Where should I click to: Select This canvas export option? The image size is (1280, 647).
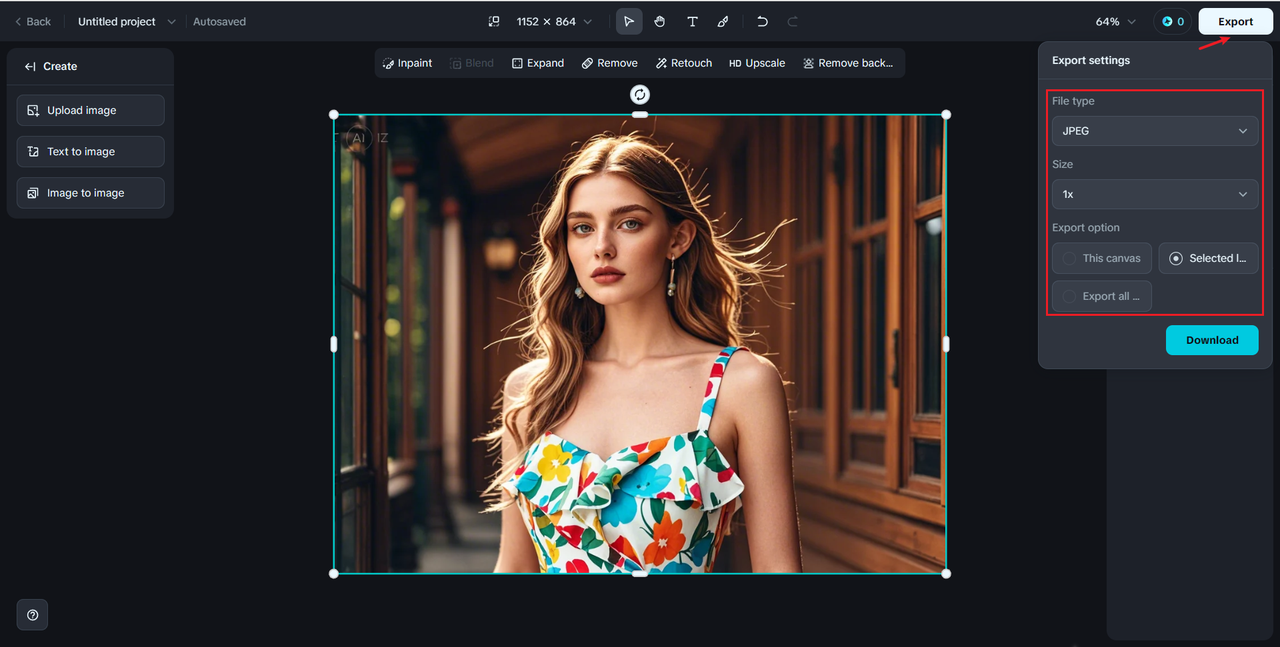pos(1102,258)
